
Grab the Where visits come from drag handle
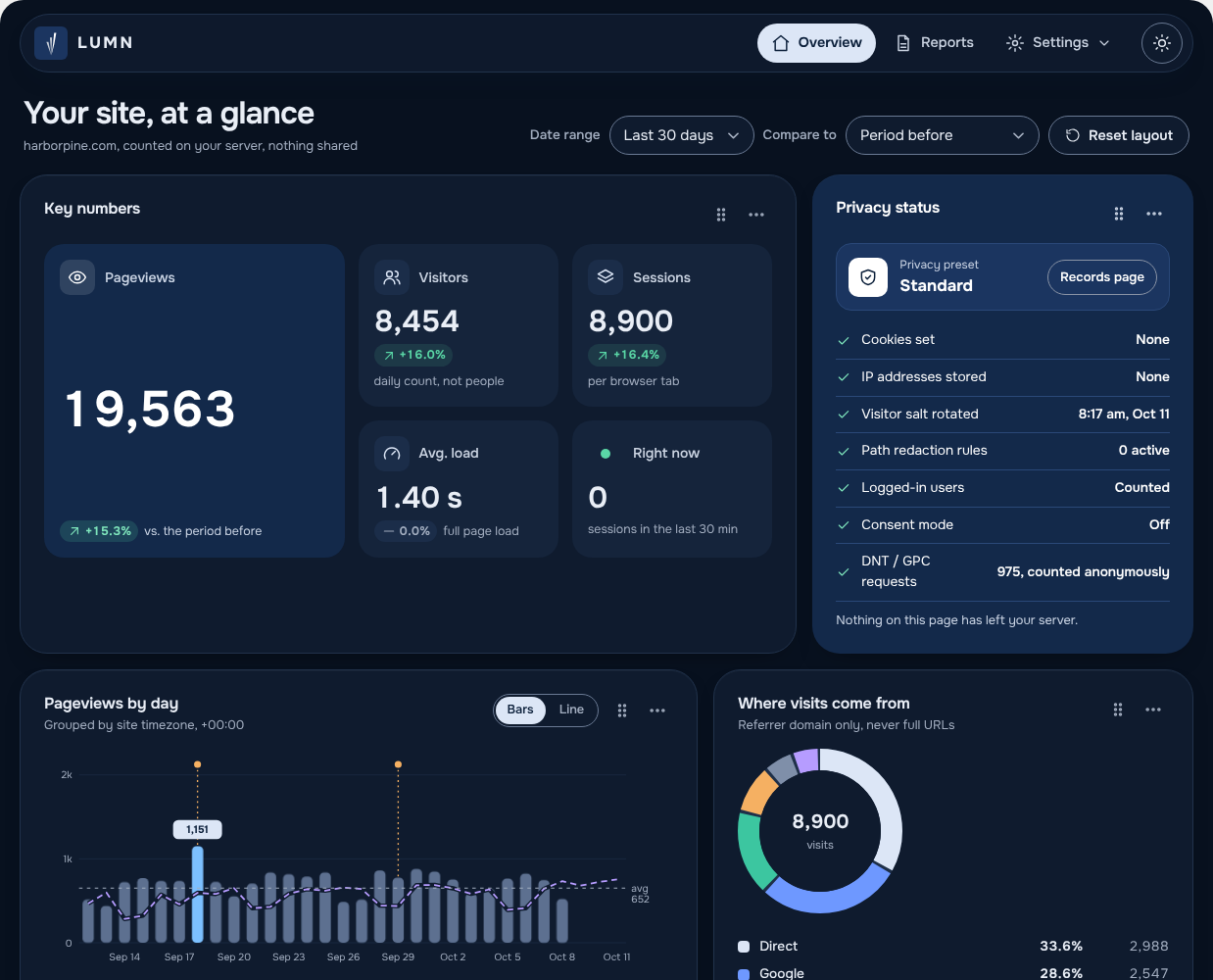pos(1118,710)
